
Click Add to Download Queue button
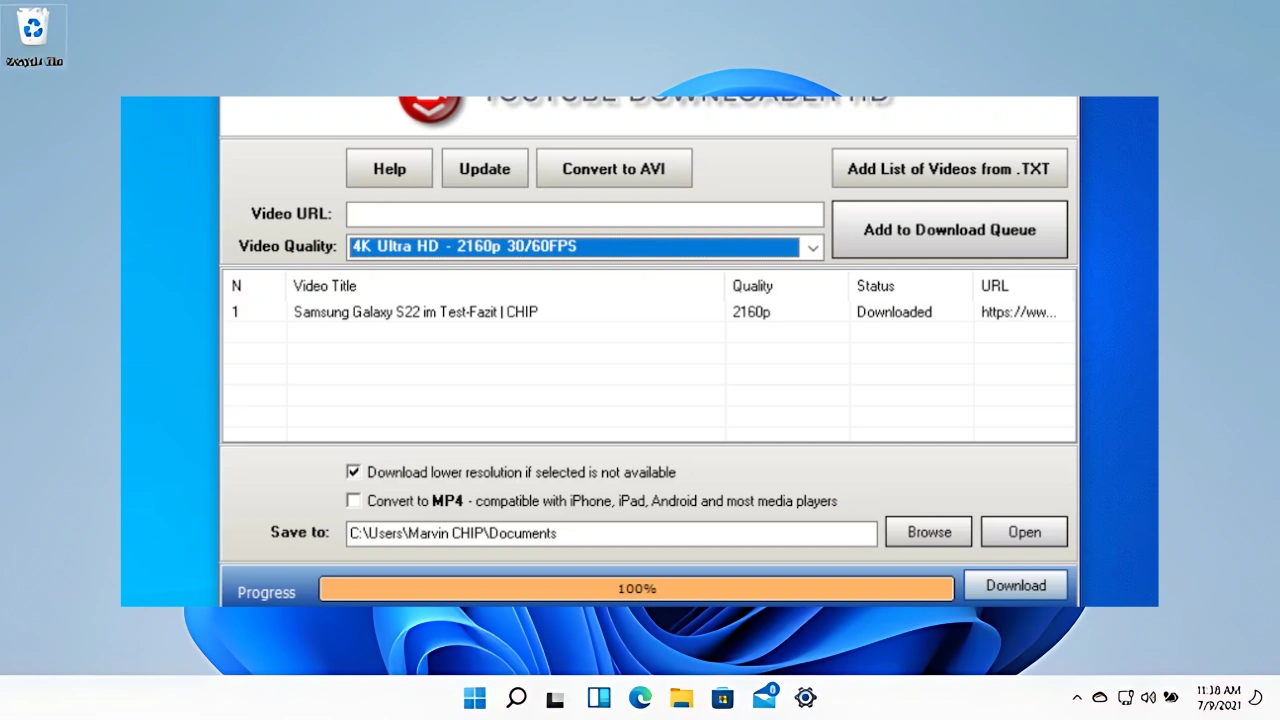point(949,229)
